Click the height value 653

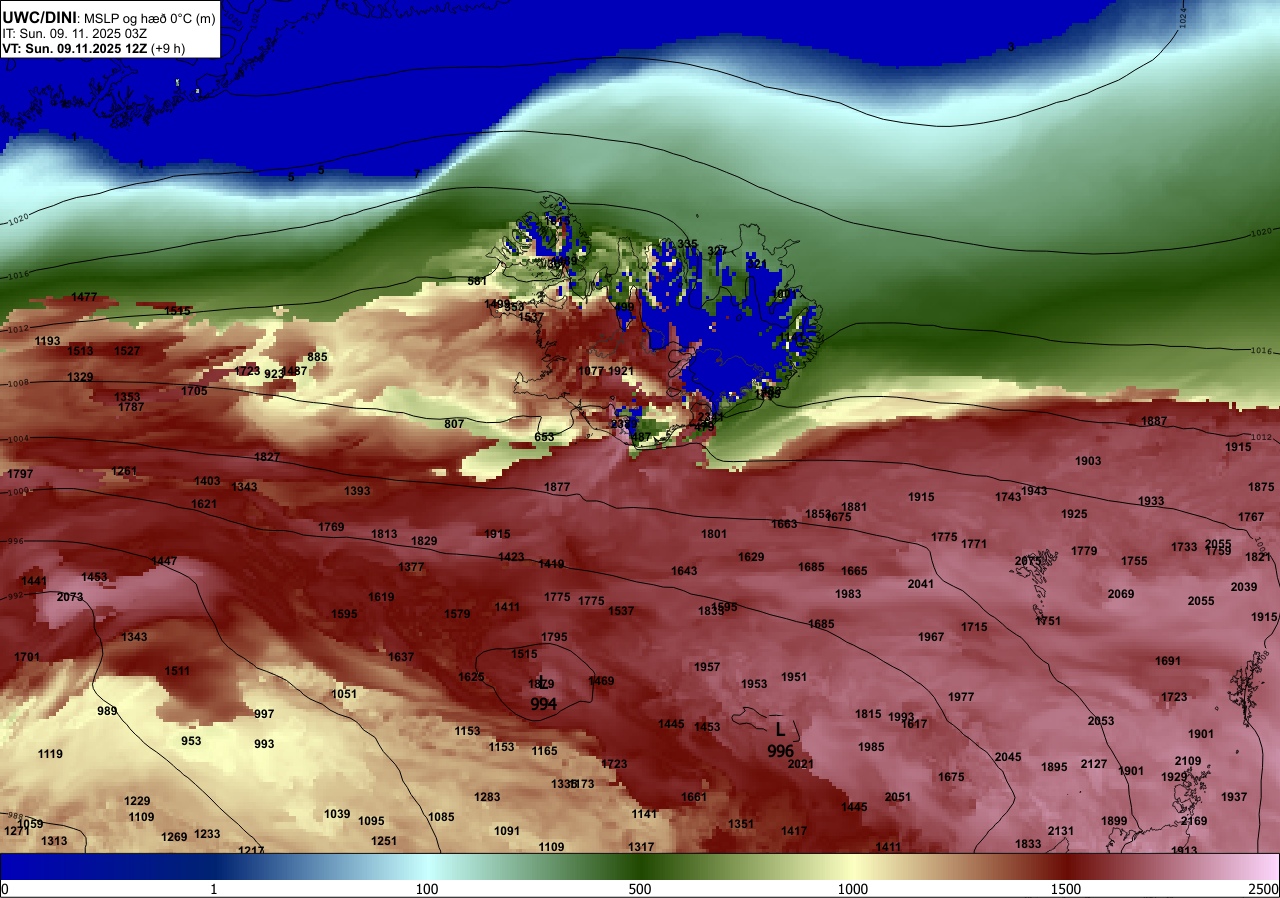(x=544, y=437)
